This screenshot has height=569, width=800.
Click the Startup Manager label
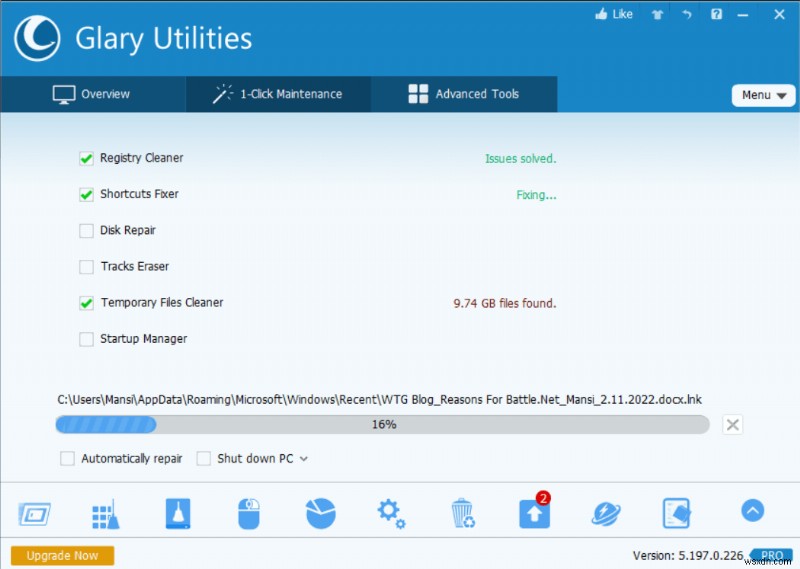[143, 339]
